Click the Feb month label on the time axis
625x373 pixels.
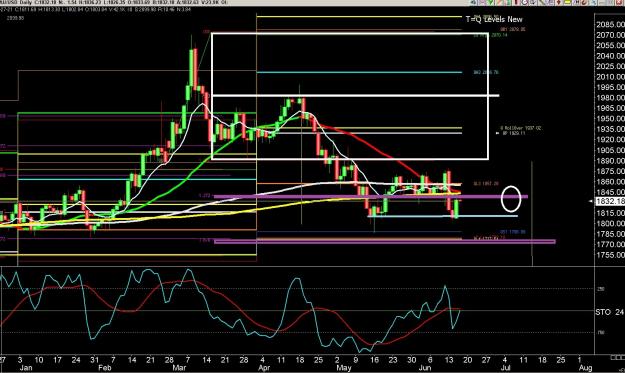pyautogui.click(x=105, y=367)
